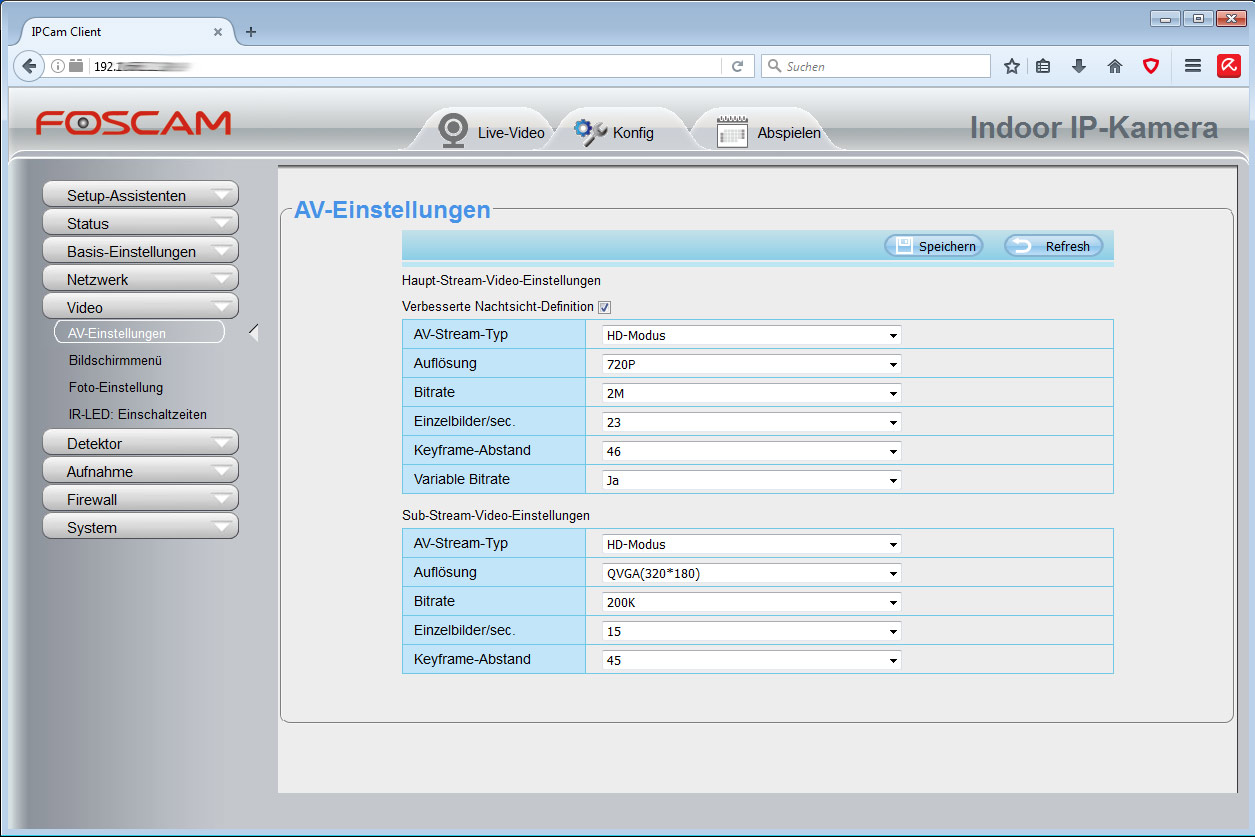Click the site info icon in address bar

(58, 66)
